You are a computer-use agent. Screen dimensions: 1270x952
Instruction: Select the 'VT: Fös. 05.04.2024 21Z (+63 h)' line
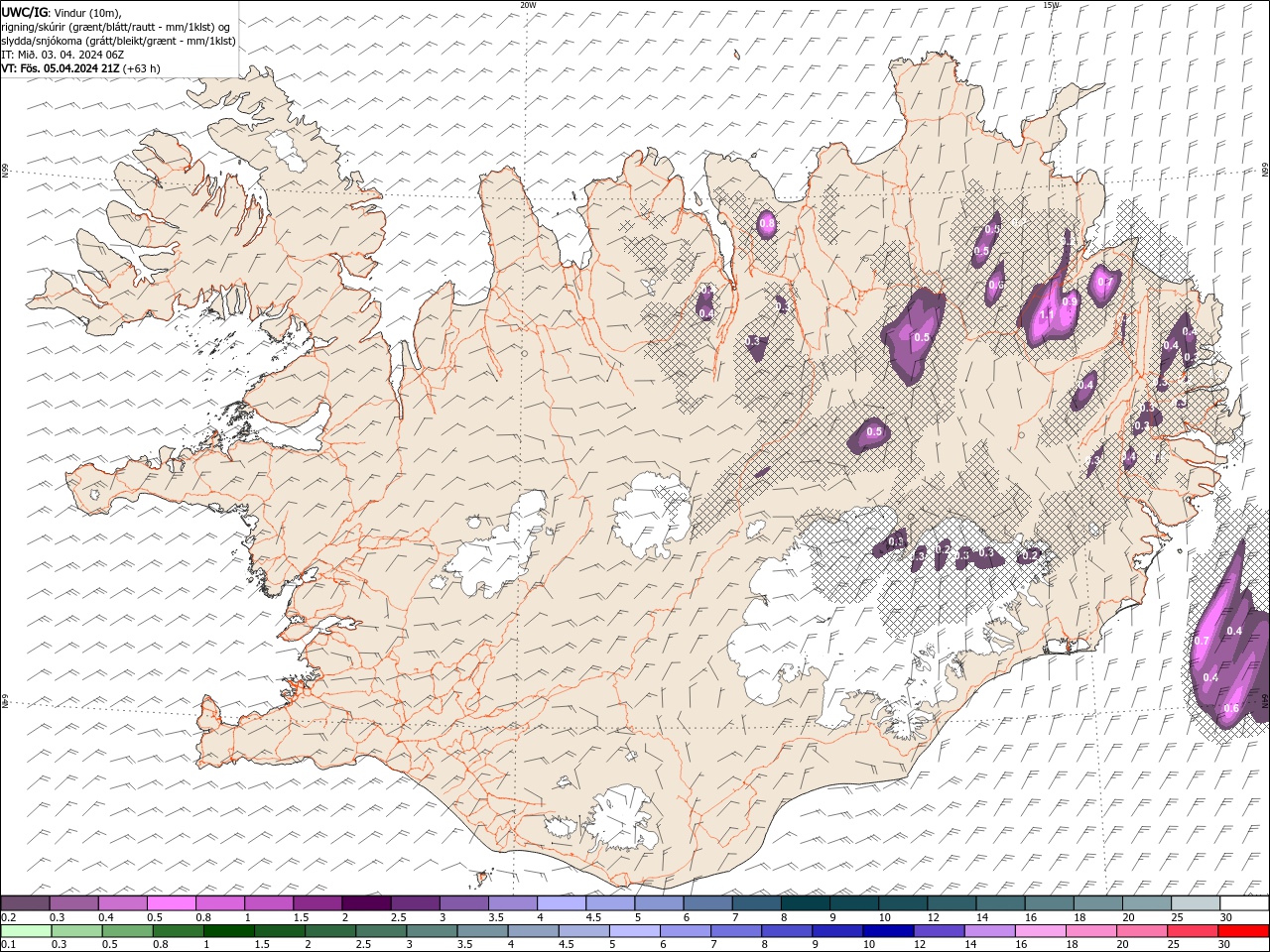[x=81, y=68]
